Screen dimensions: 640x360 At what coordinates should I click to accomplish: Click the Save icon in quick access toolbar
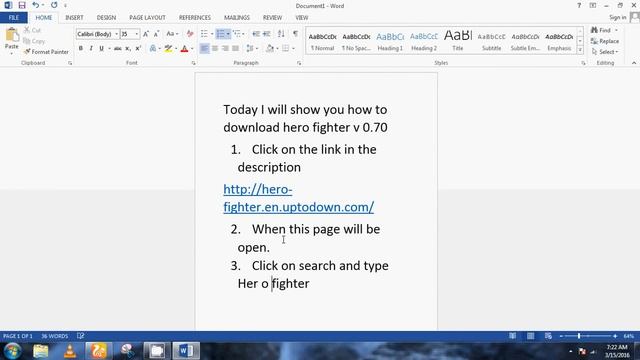click(x=22, y=5)
